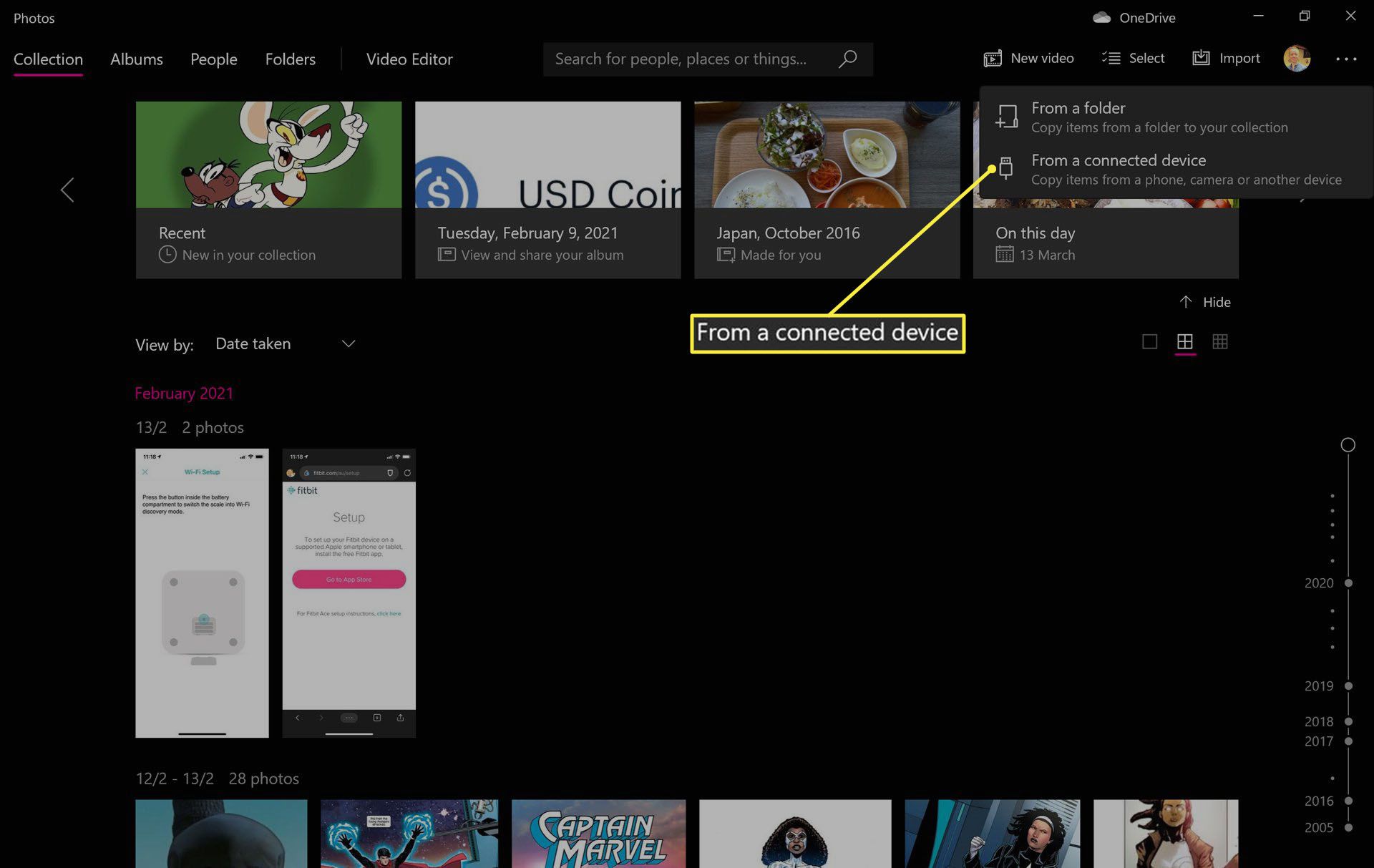Click the left navigation arrow
This screenshot has height=868, width=1374.
[x=67, y=189]
